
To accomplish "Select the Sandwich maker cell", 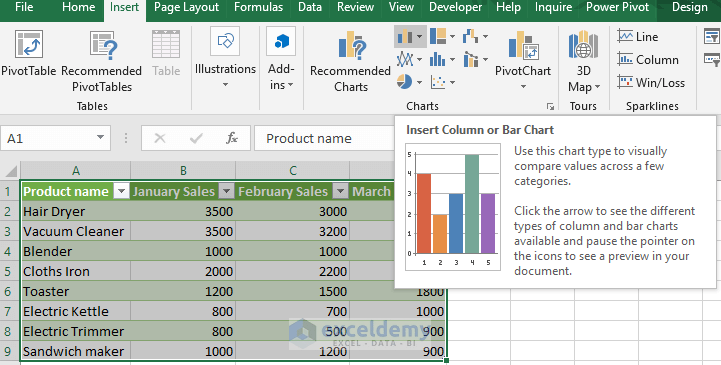I will [x=76, y=351].
